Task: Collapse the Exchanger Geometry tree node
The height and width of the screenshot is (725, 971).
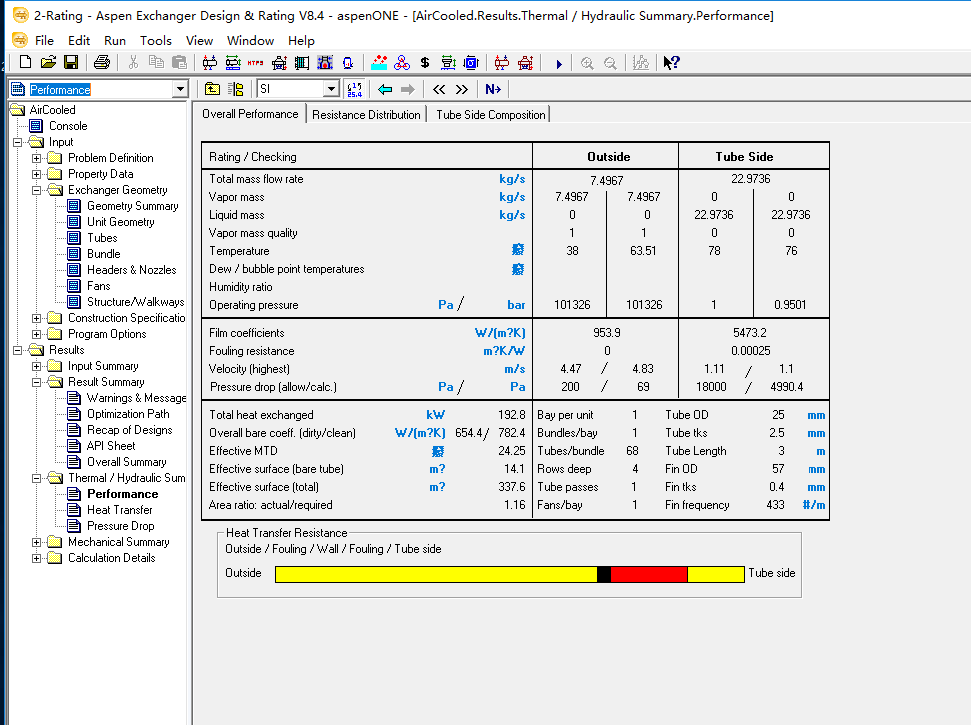Action: tap(37, 190)
